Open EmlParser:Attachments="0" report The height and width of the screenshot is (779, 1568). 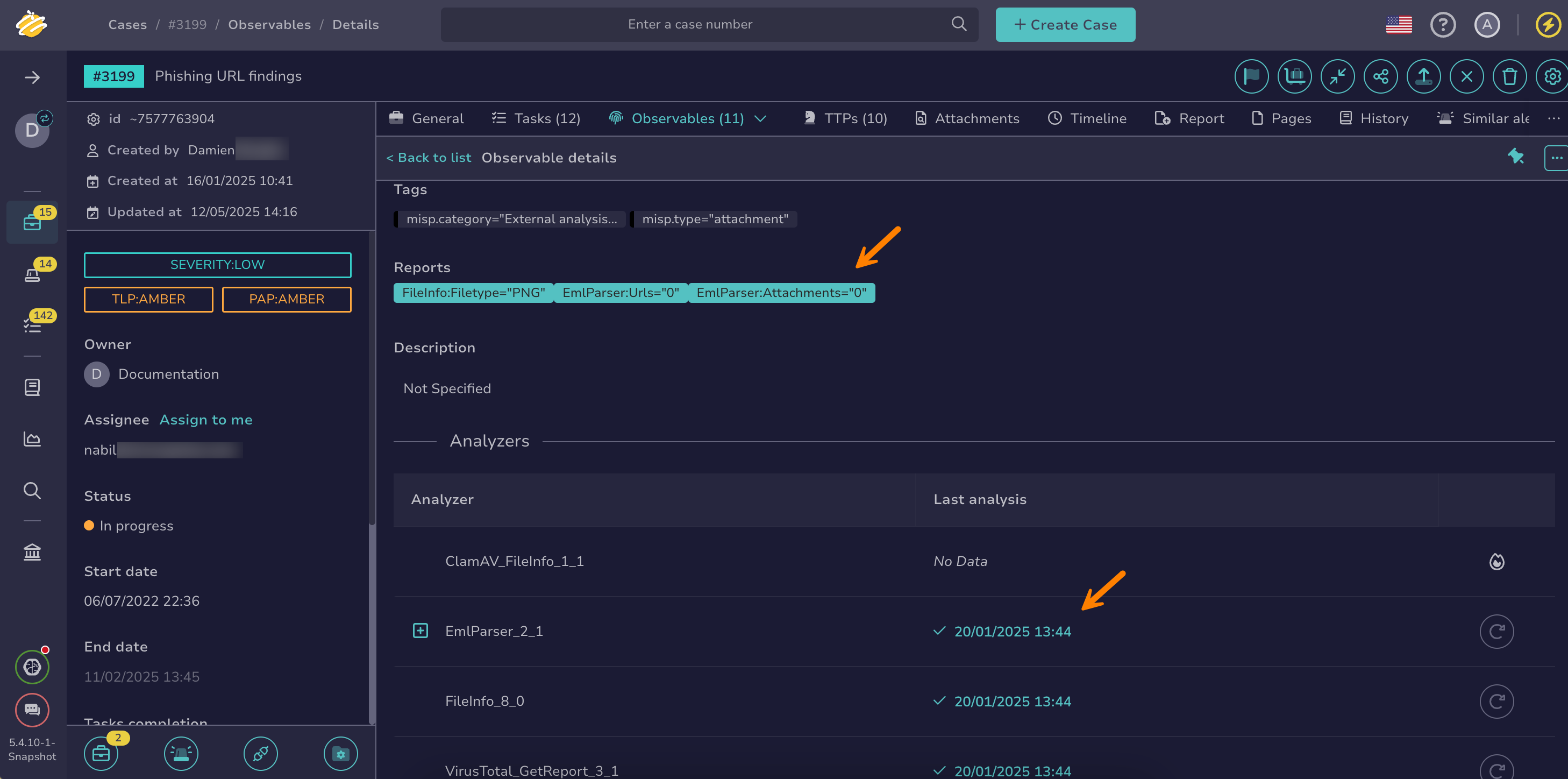[781, 293]
